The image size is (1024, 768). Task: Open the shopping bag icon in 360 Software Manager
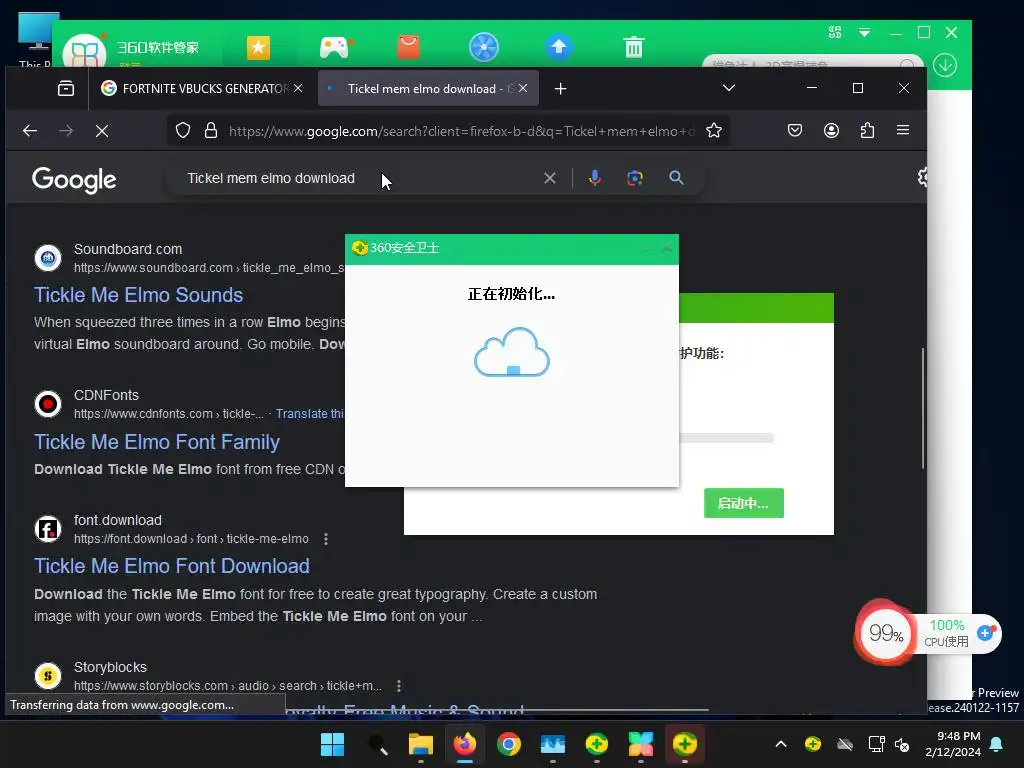point(409,47)
